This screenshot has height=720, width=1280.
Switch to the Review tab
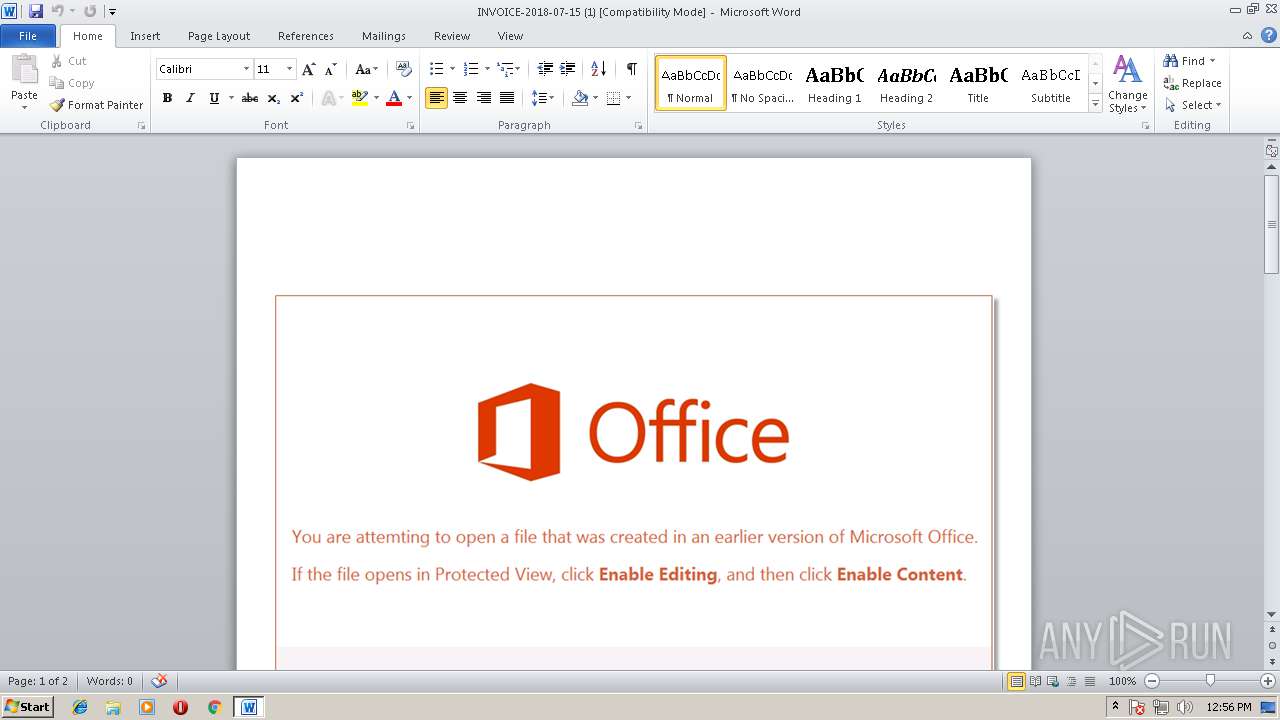[x=452, y=36]
